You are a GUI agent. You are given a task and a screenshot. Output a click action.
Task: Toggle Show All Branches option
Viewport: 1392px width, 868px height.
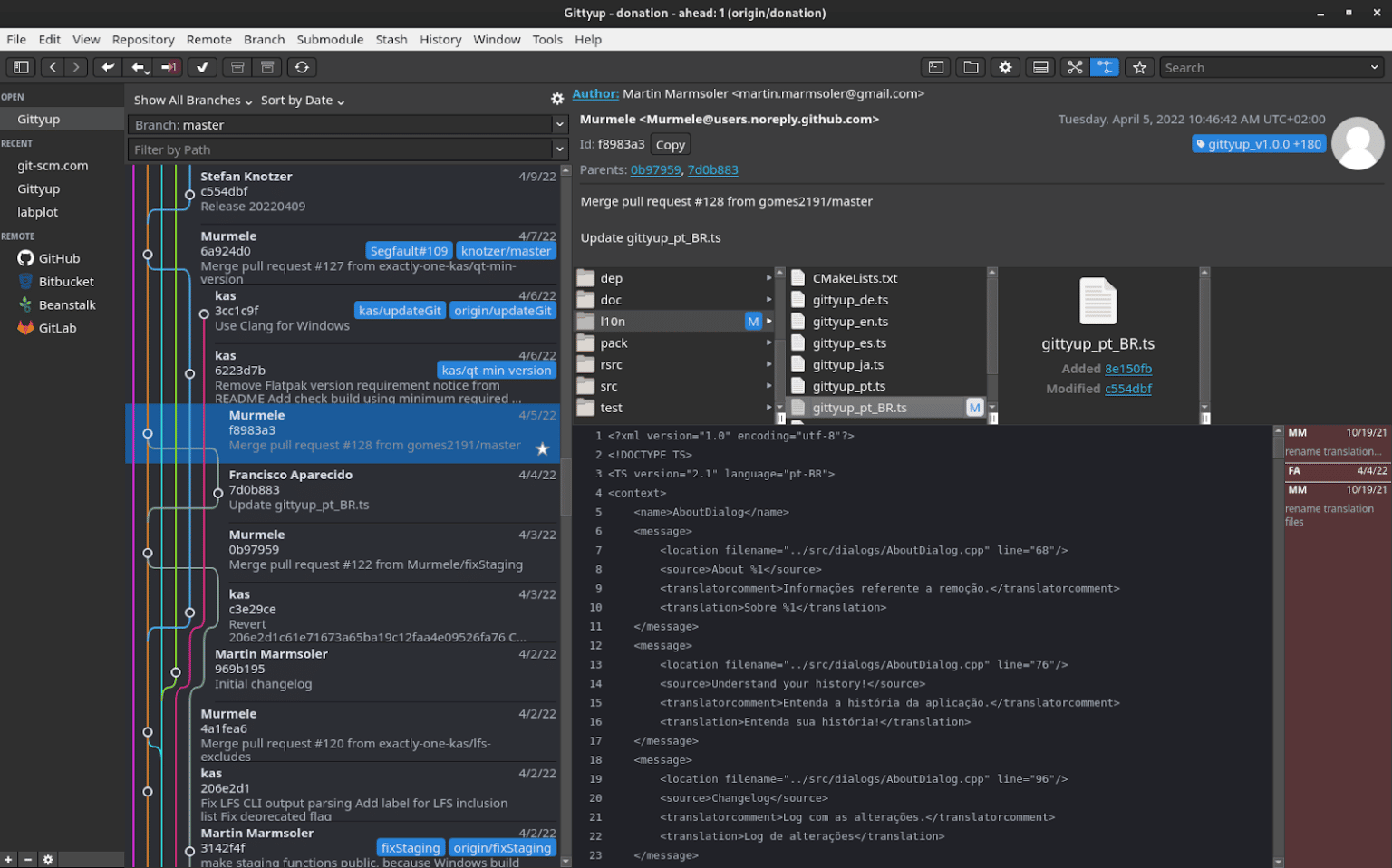188,100
